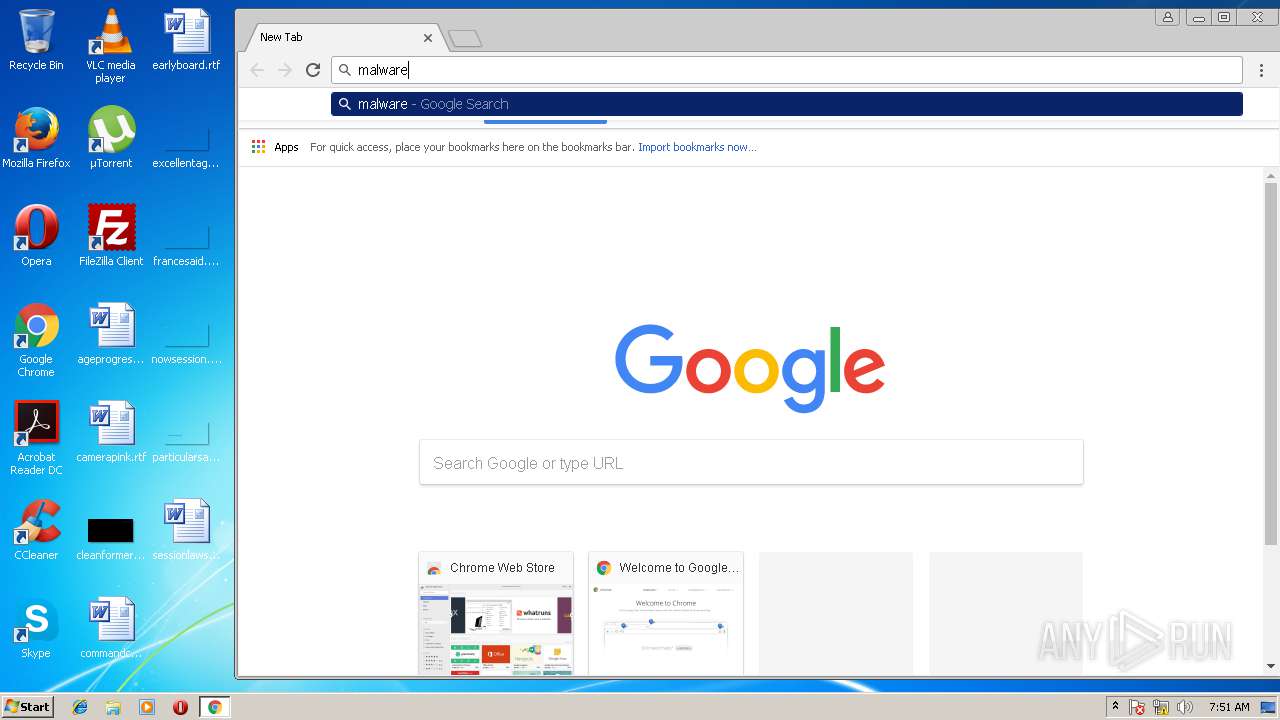This screenshot has width=1280, height=720.
Task: Click the Chrome taskbar button
Action: (214, 707)
